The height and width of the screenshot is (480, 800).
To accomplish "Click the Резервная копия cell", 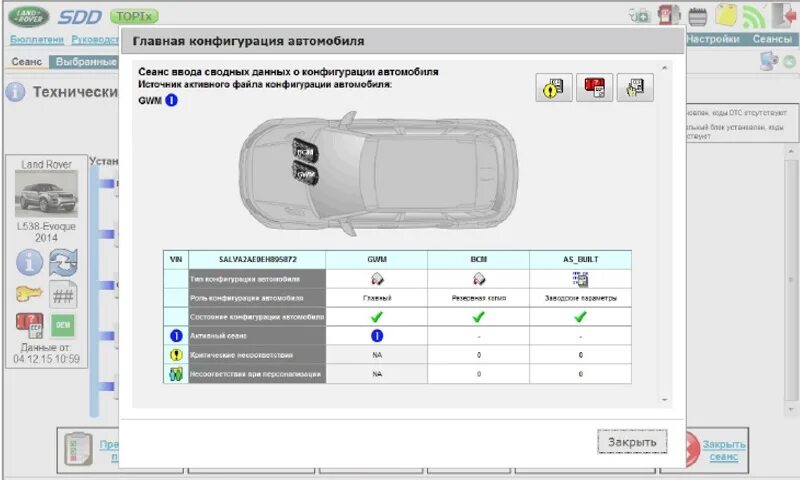I will point(479,298).
